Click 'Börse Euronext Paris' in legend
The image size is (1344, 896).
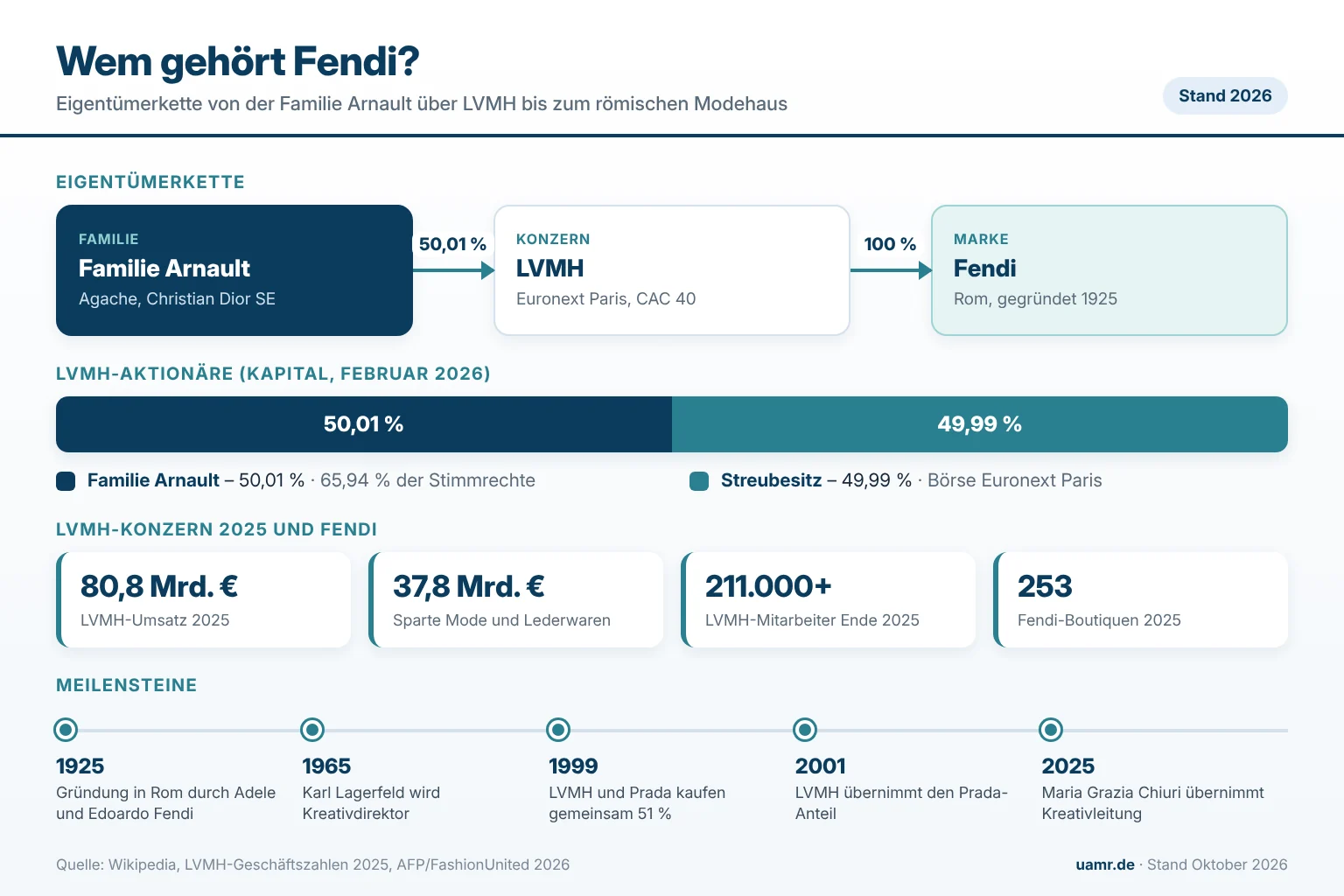click(x=1015, y=480)
